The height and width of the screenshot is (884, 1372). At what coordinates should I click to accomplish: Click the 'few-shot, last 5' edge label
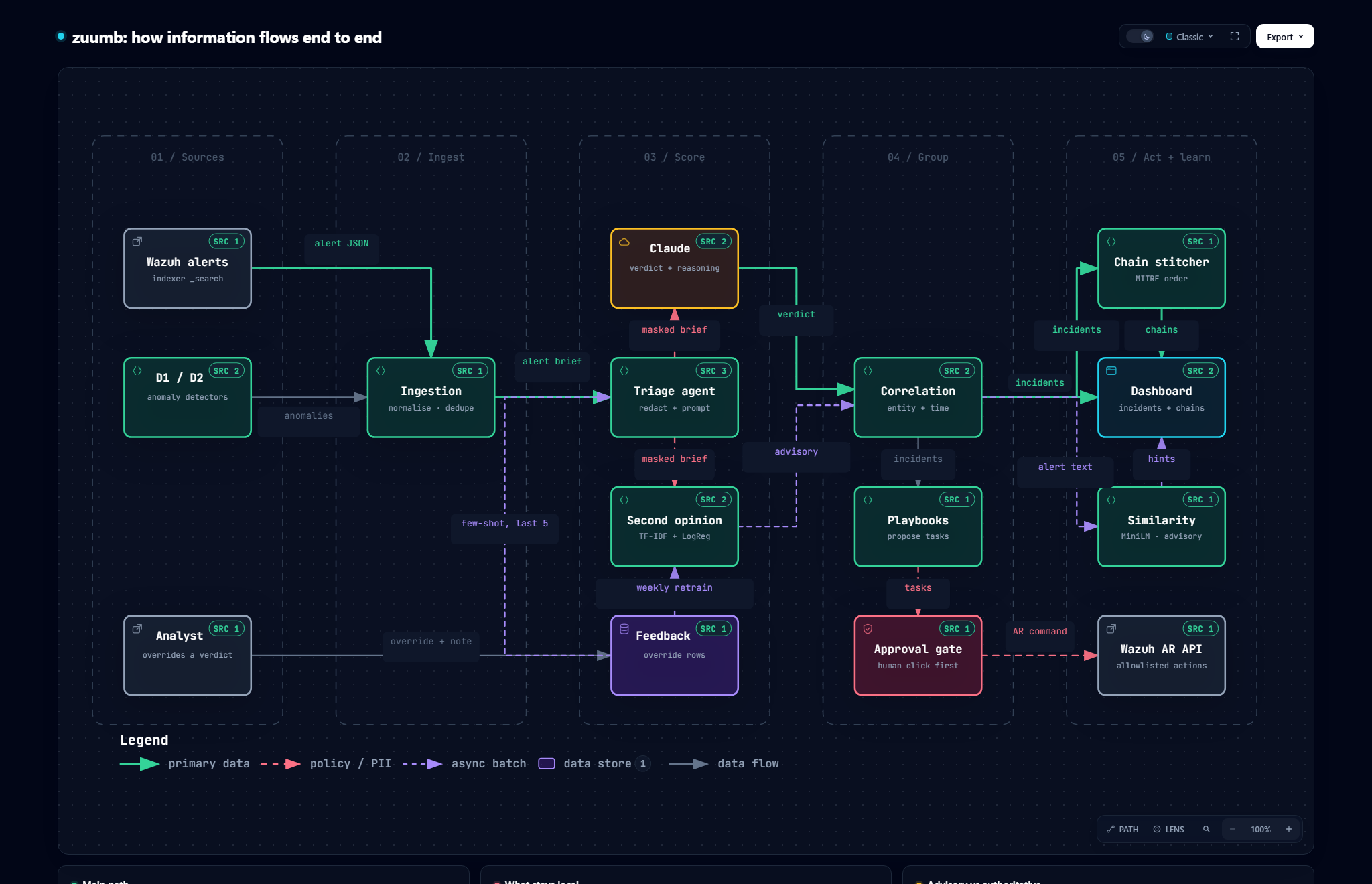pyautogui.click(x=504, y=523)
